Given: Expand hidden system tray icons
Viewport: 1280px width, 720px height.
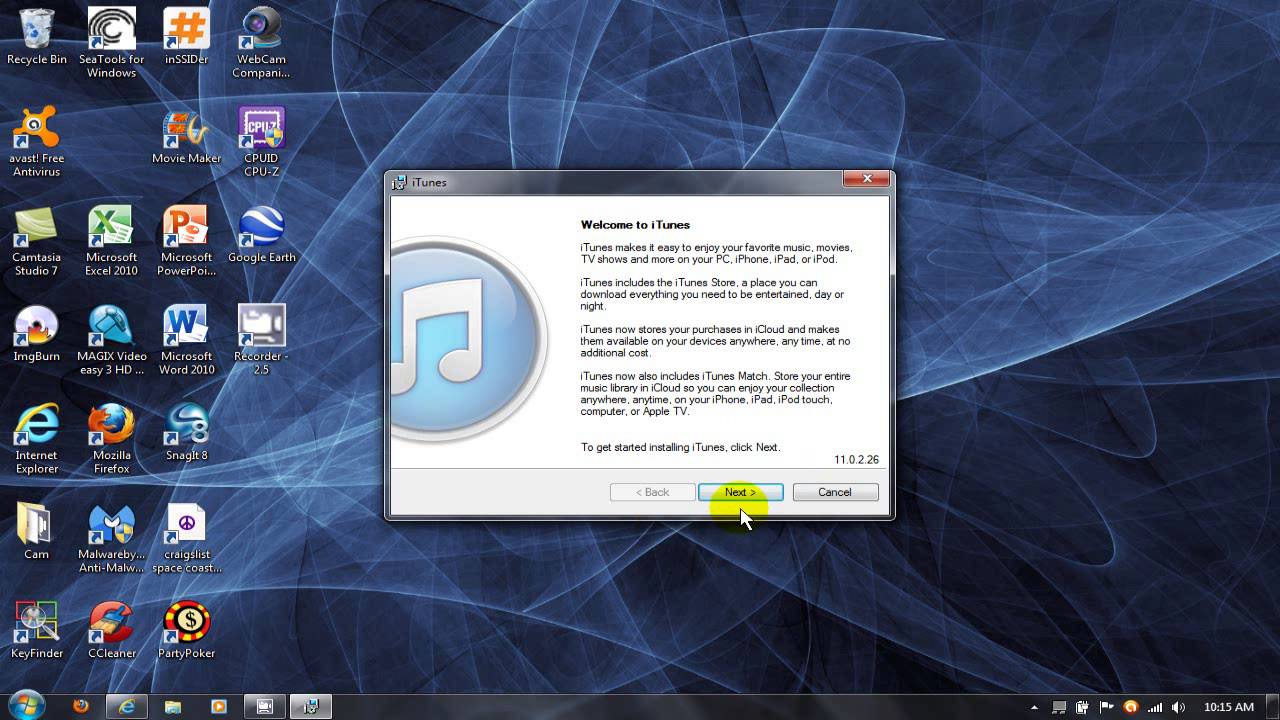Looking at the screenshot, I should pos(1034,707).
